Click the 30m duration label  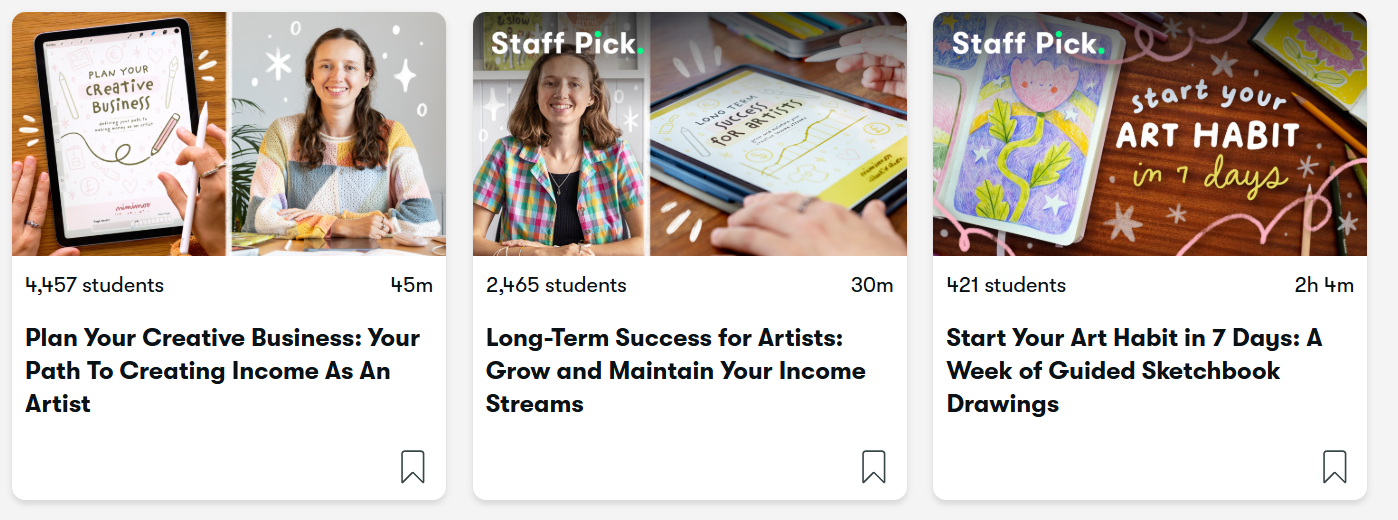(872, 285)
